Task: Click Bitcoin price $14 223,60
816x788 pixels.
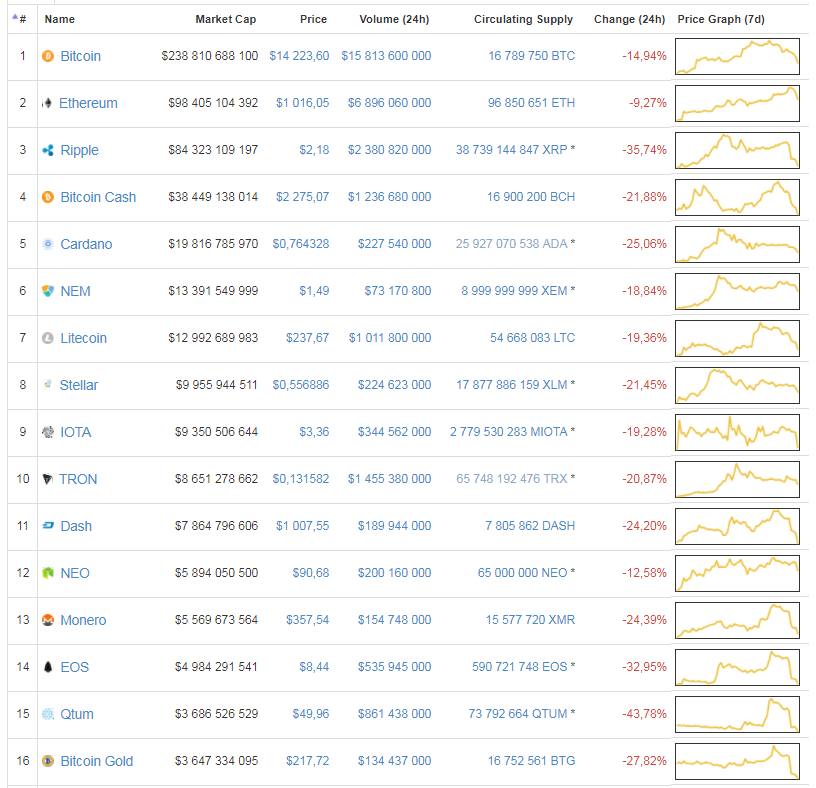Action: 299,56
